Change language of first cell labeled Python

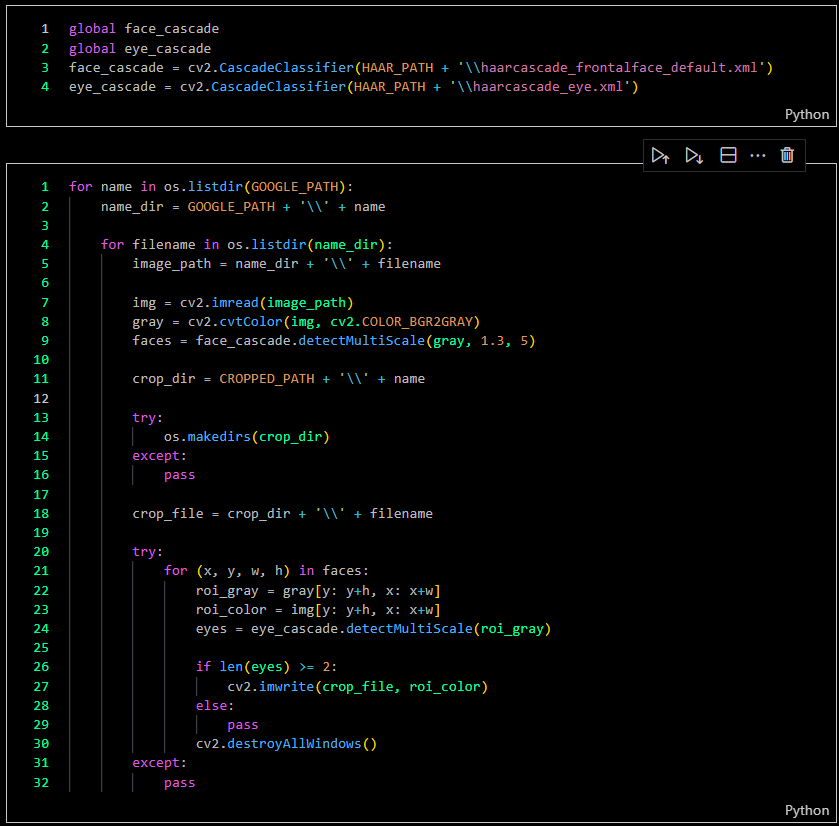click(x=806, y=114)
